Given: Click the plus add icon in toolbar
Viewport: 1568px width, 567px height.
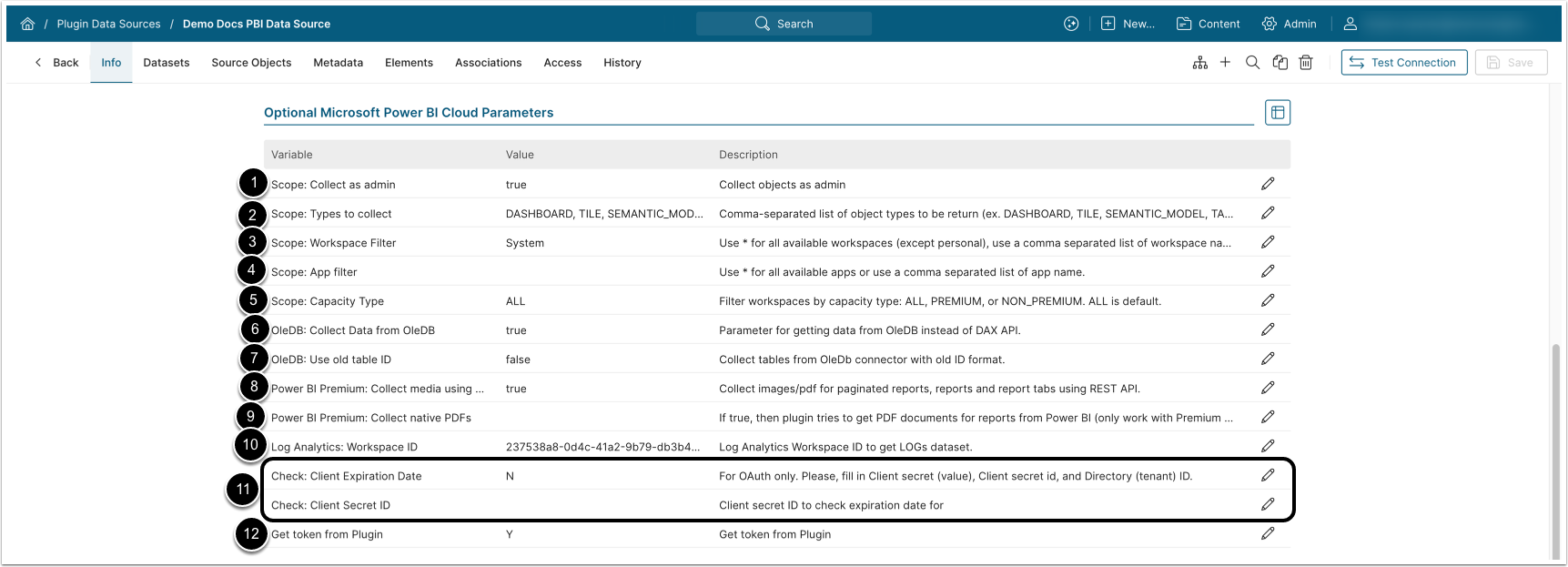Looking at the screenshot, I should click(x=1225, y=63).
